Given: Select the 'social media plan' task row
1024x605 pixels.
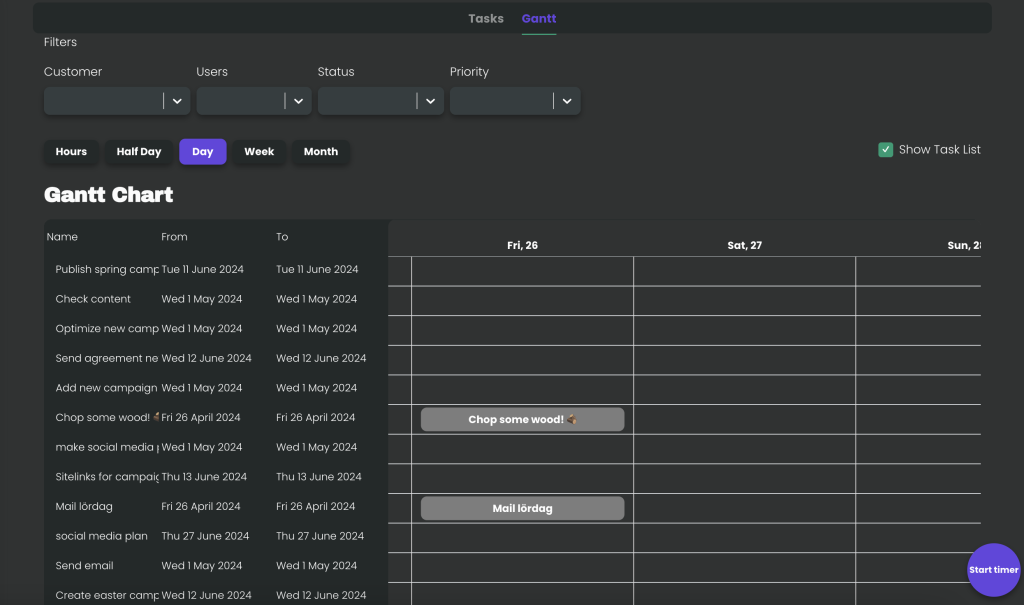Looking at the screenshot, I should [216, 536].
